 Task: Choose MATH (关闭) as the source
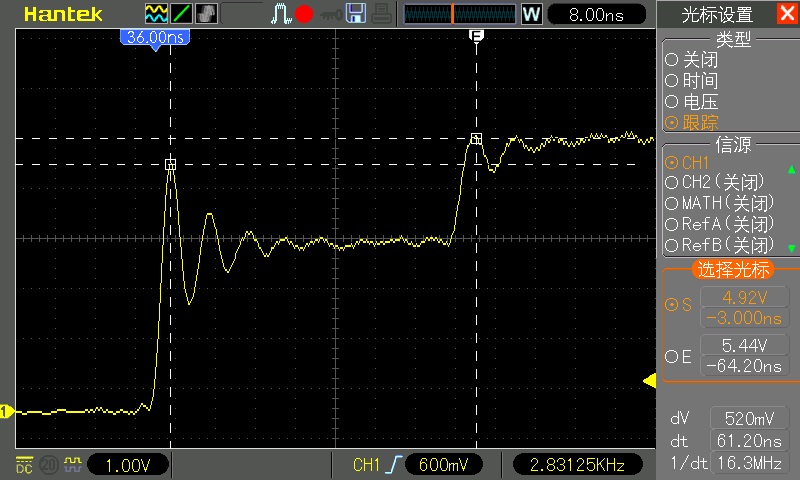point(720,203)
